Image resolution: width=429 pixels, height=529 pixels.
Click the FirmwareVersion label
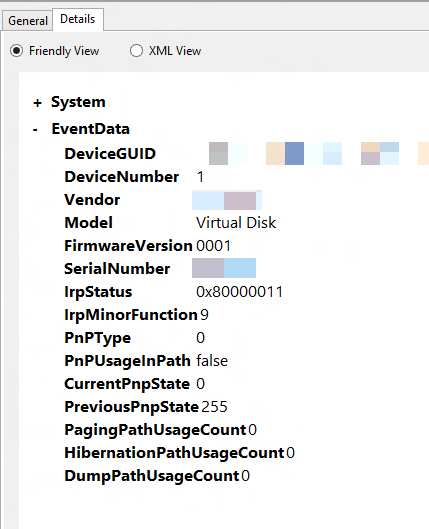(128, 246)
